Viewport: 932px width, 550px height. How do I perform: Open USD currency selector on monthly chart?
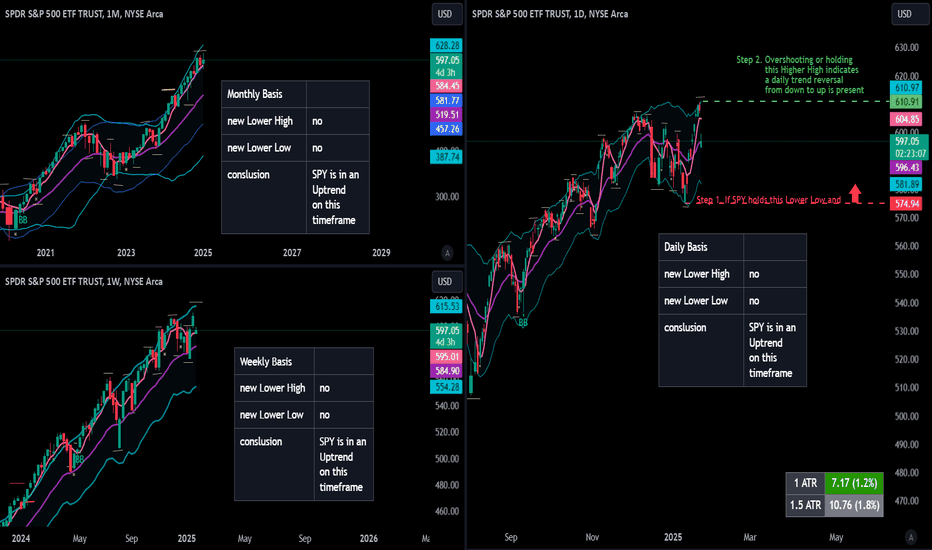pos(446,14)
